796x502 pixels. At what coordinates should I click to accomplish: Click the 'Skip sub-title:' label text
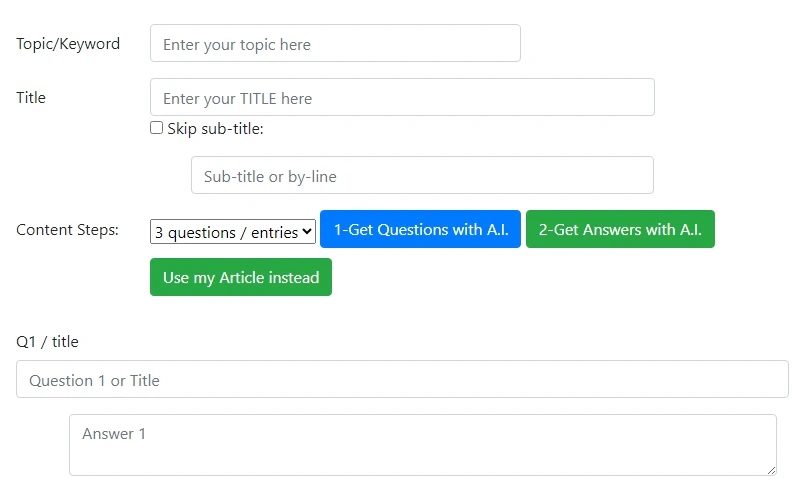tap(215, 129)
